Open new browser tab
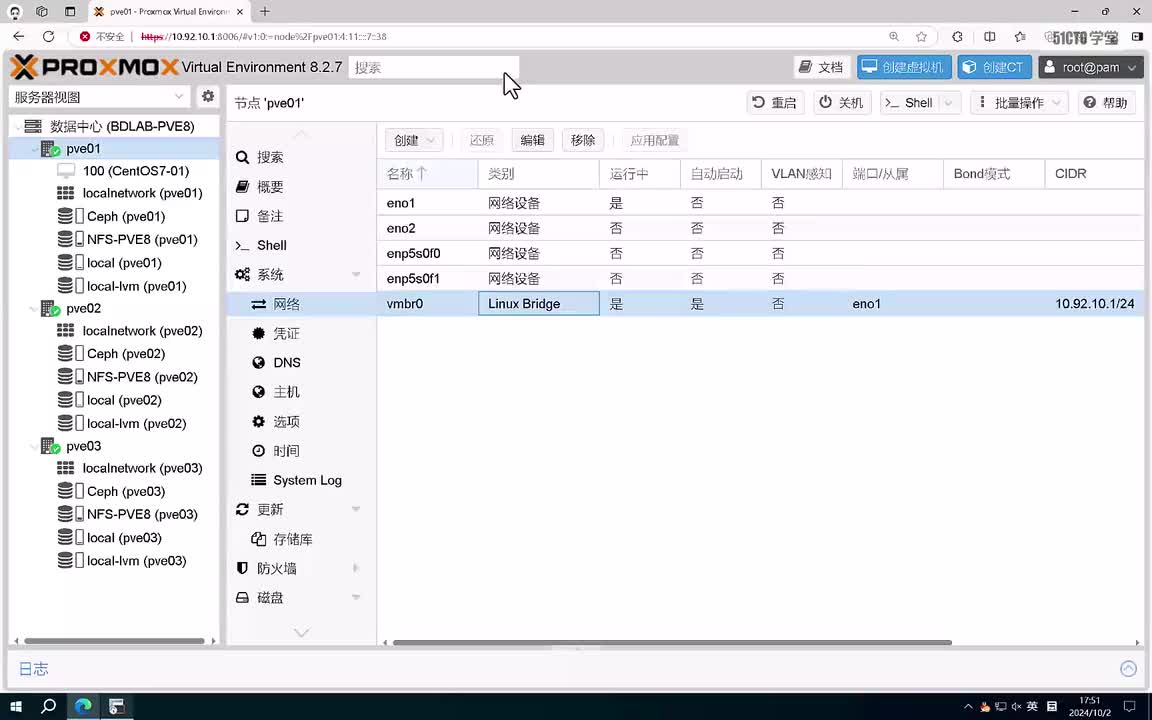1152x720 pixels. click(264, 11)
